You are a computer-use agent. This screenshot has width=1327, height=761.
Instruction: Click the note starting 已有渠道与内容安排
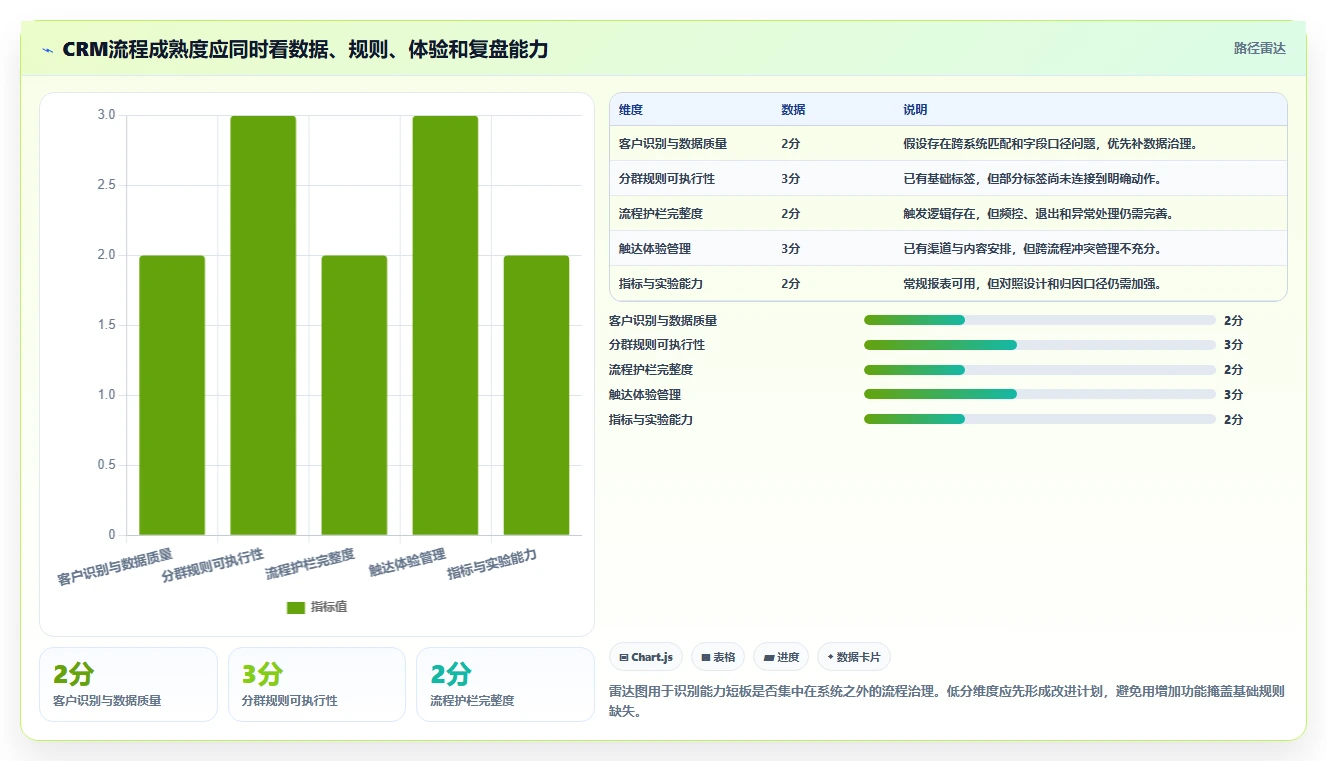pos(1032,249)
